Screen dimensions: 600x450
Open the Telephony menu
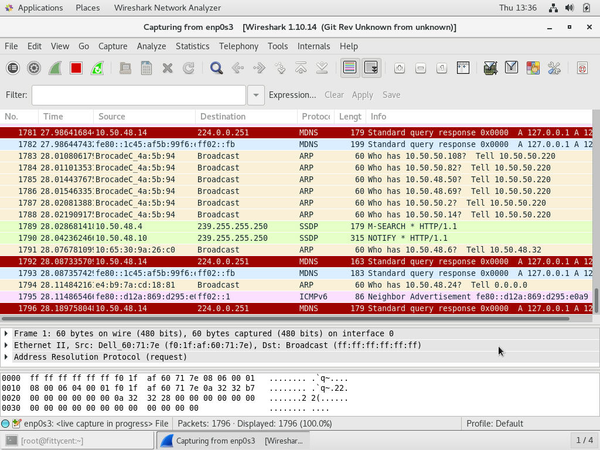(238, 46)
